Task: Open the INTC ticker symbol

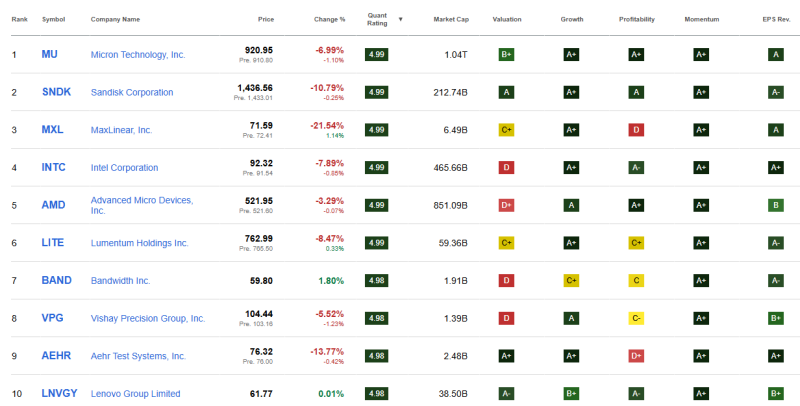Action: pyautogui.click(x=54, y=167)
